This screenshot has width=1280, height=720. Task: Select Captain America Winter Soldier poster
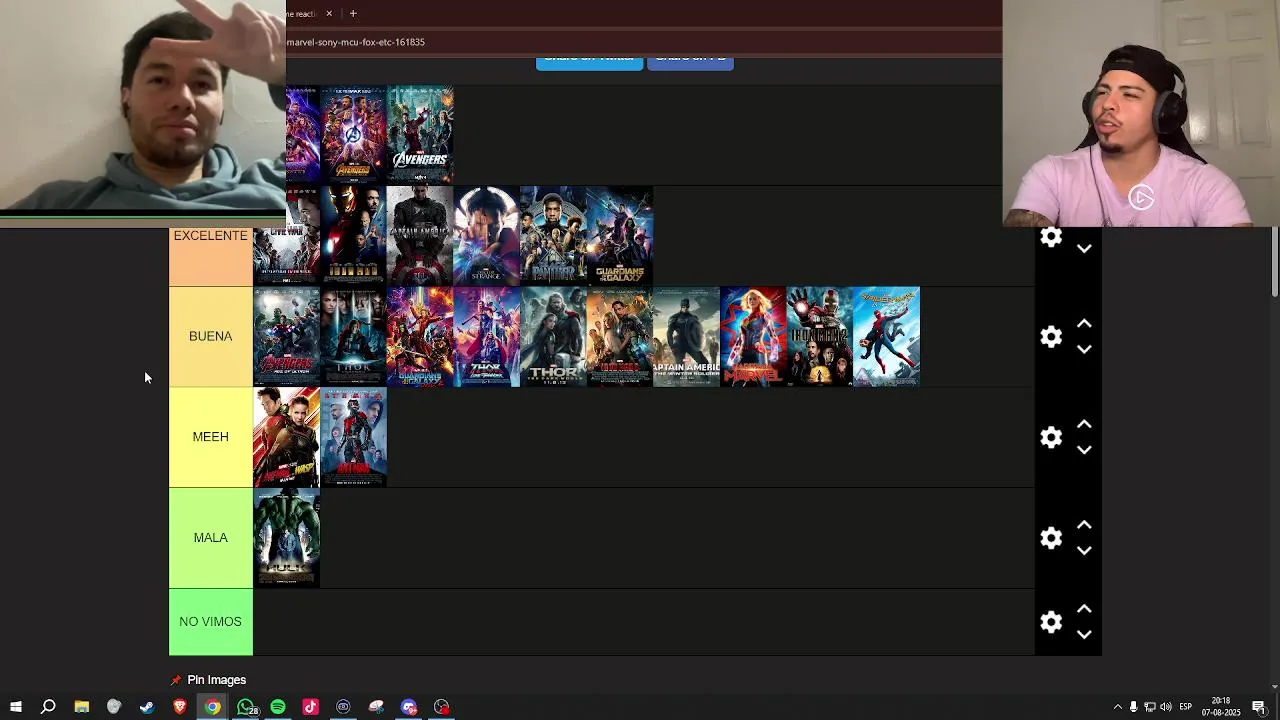(x=686, y=337)
